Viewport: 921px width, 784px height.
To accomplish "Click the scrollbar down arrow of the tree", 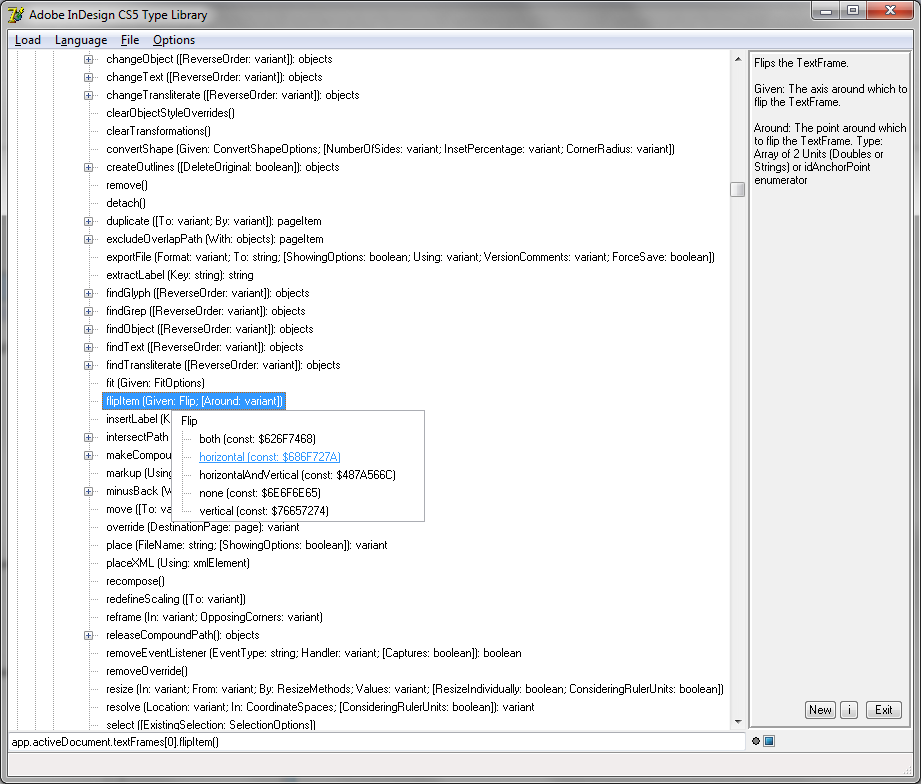I will [x=738, y=722].
